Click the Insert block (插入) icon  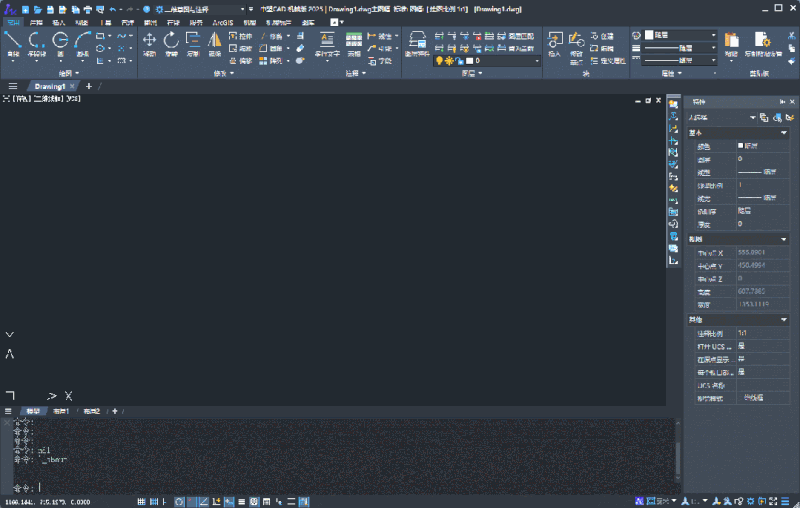tap(555, 43)
